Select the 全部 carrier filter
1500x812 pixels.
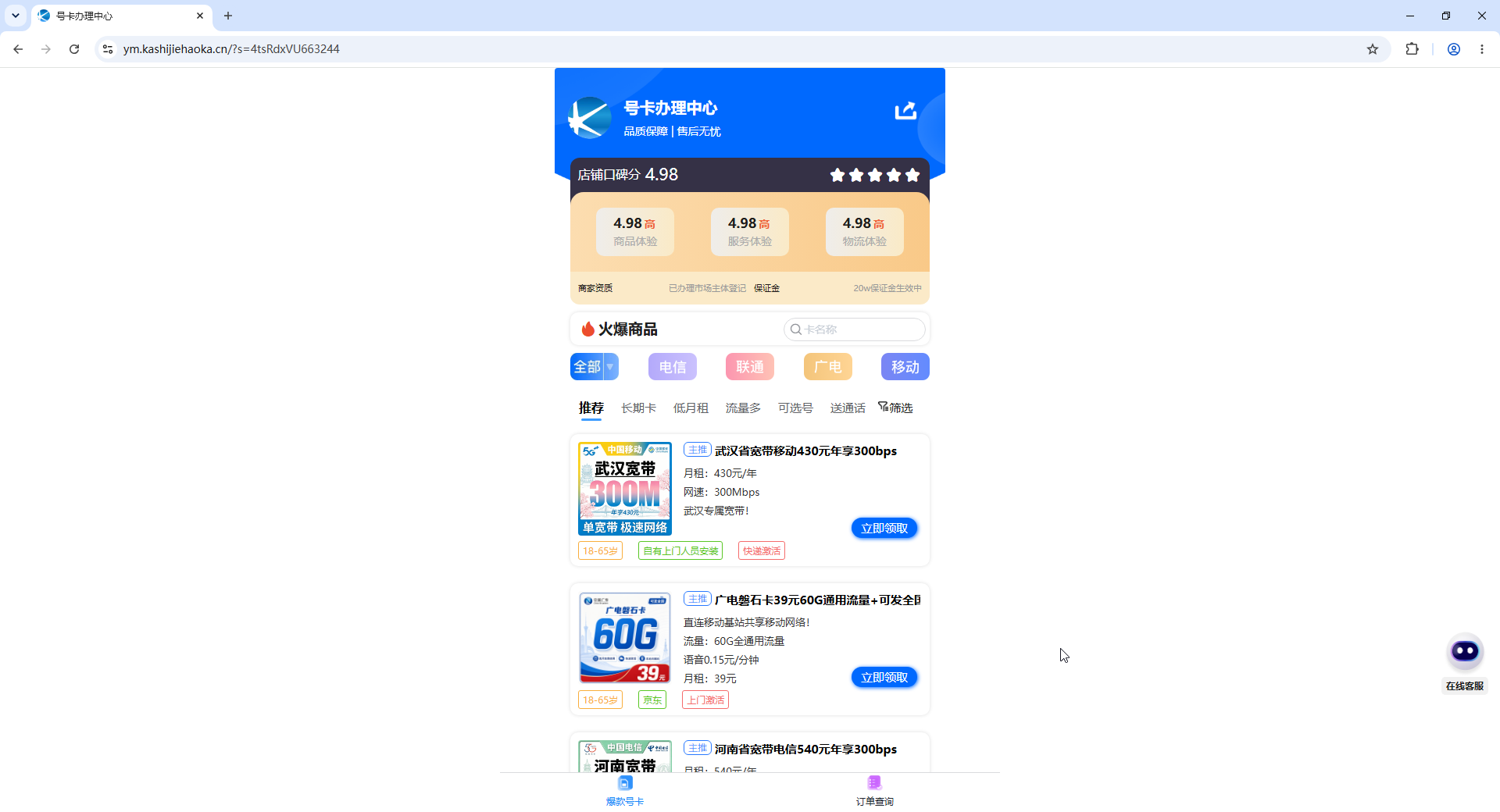[587, 367]
